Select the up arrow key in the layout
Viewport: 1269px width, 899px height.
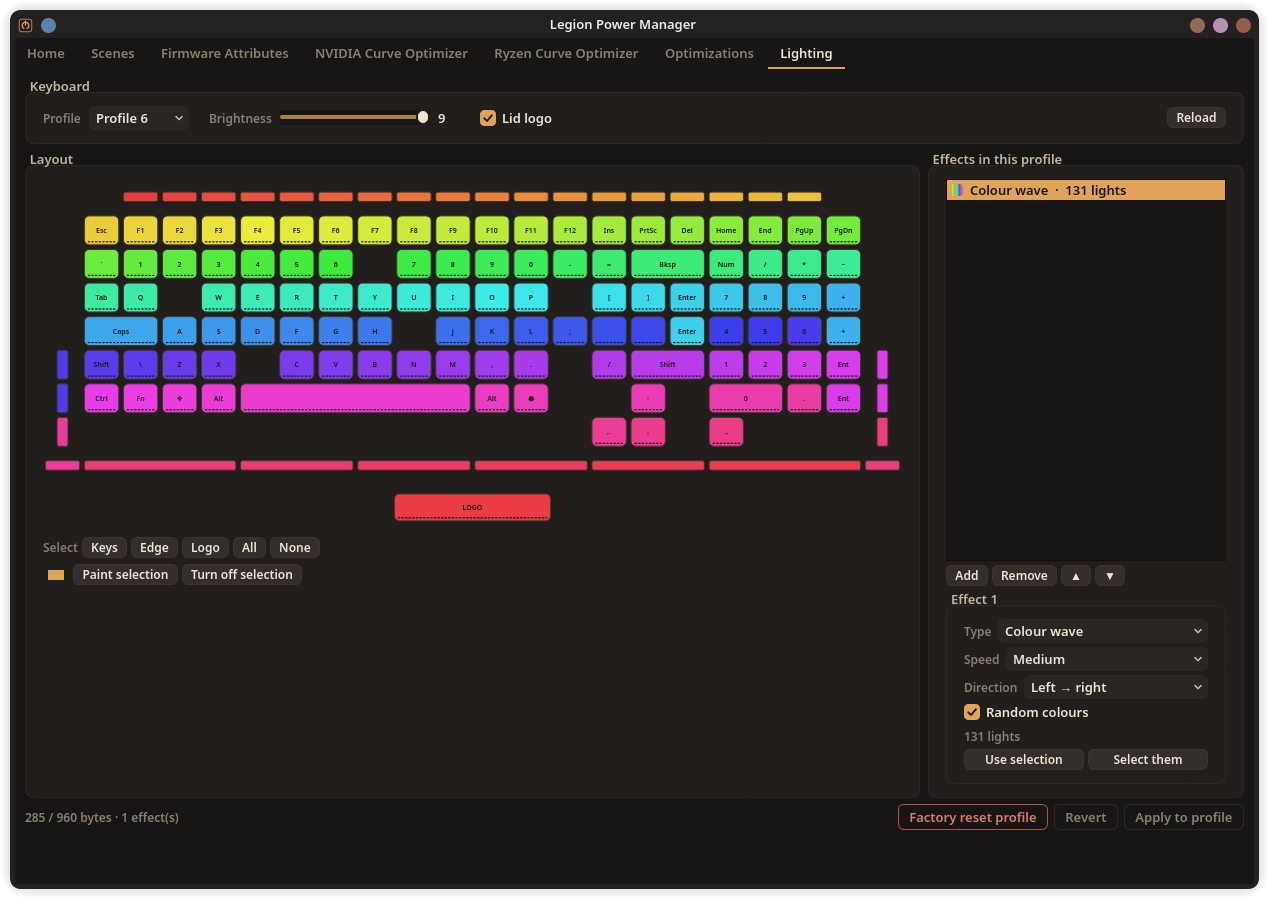(648, 398)
